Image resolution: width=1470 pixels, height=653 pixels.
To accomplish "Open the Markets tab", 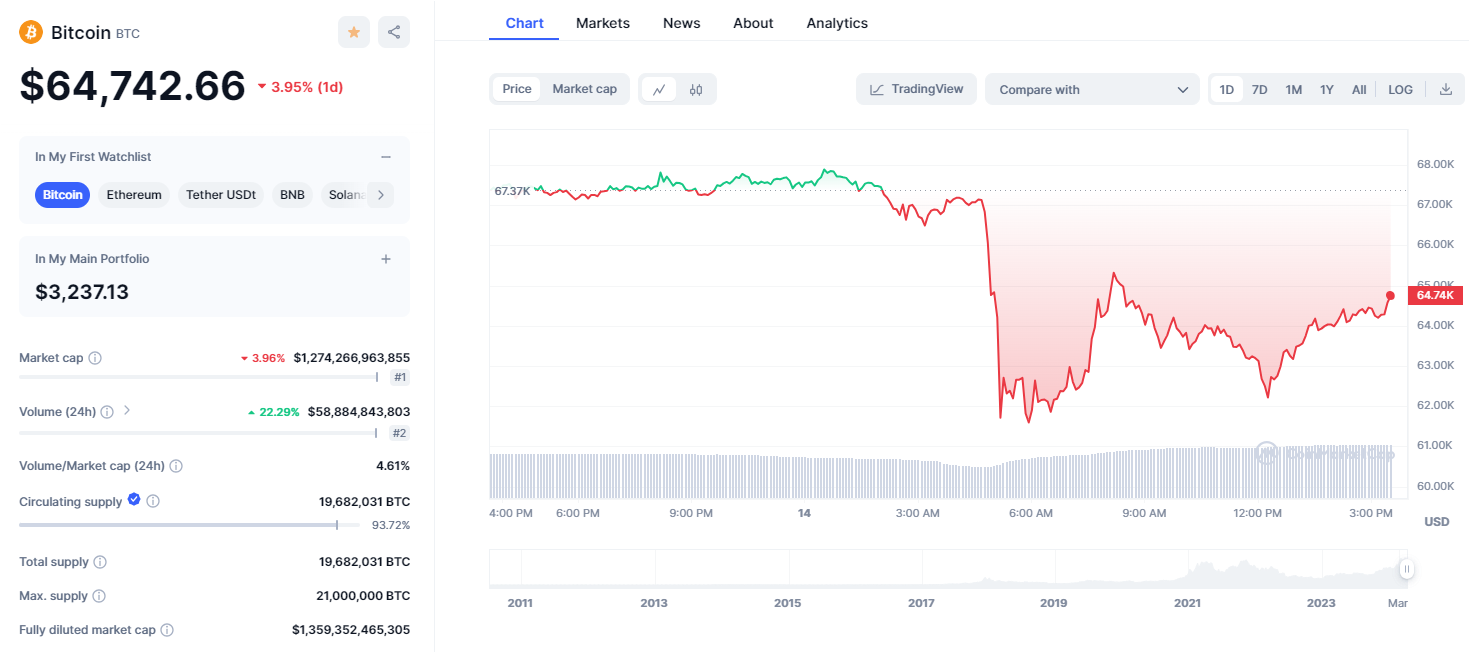I will pos(603,23).
